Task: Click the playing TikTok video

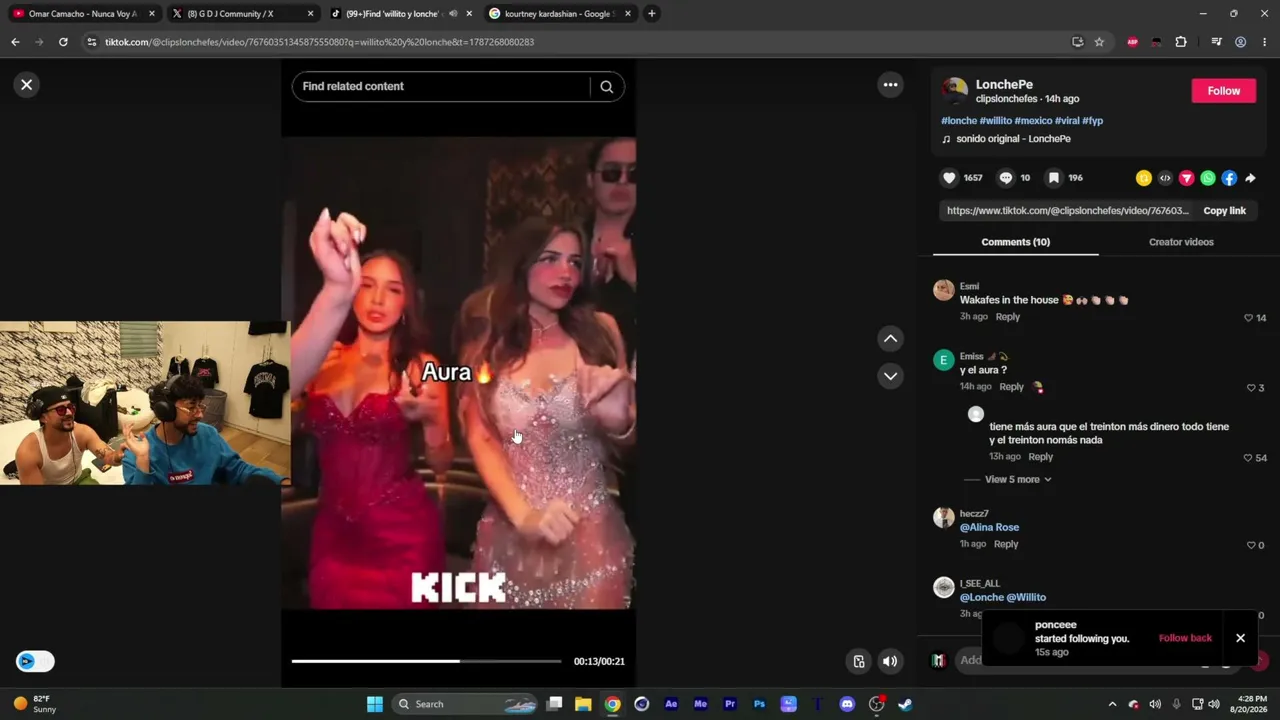Action: 458,372
